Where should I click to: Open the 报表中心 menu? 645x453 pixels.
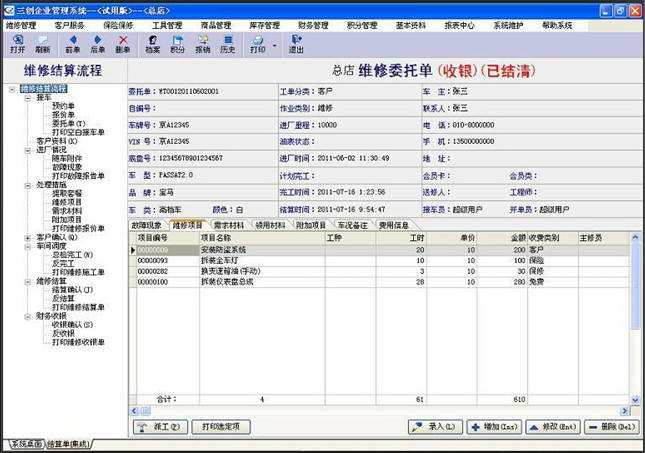[459, 26]
